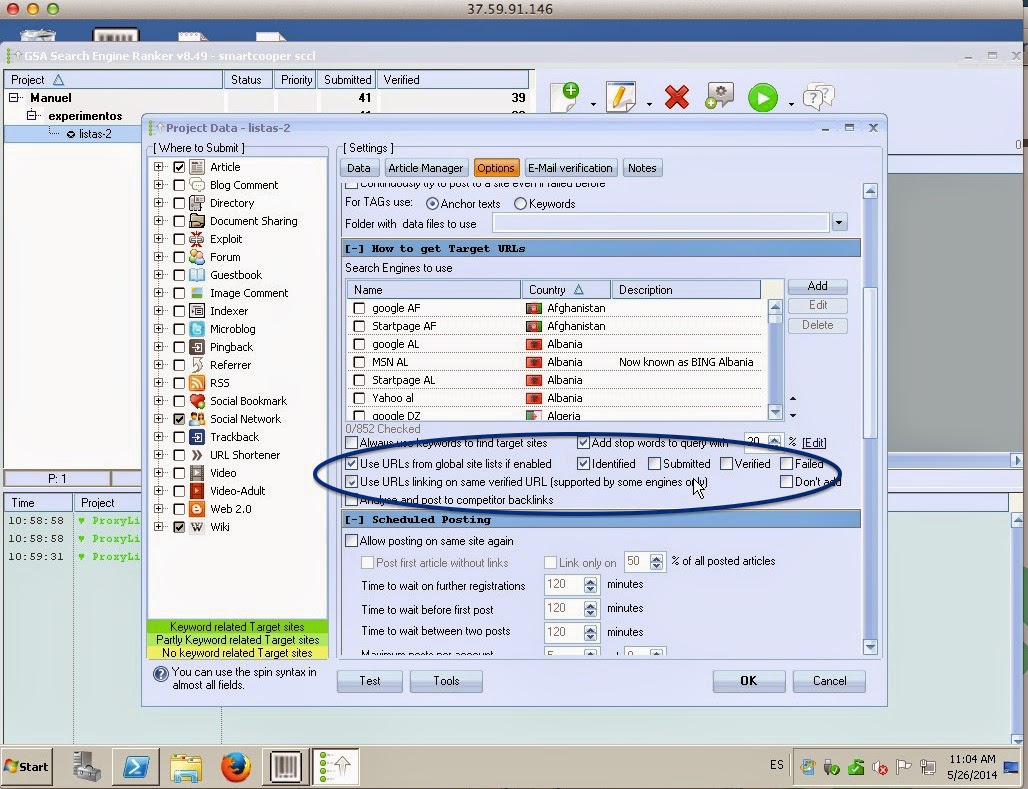The height and width of the screenshot is (789, 1028).
Task: Open the file explorer folder in taskbar
Action: (186, 766)
